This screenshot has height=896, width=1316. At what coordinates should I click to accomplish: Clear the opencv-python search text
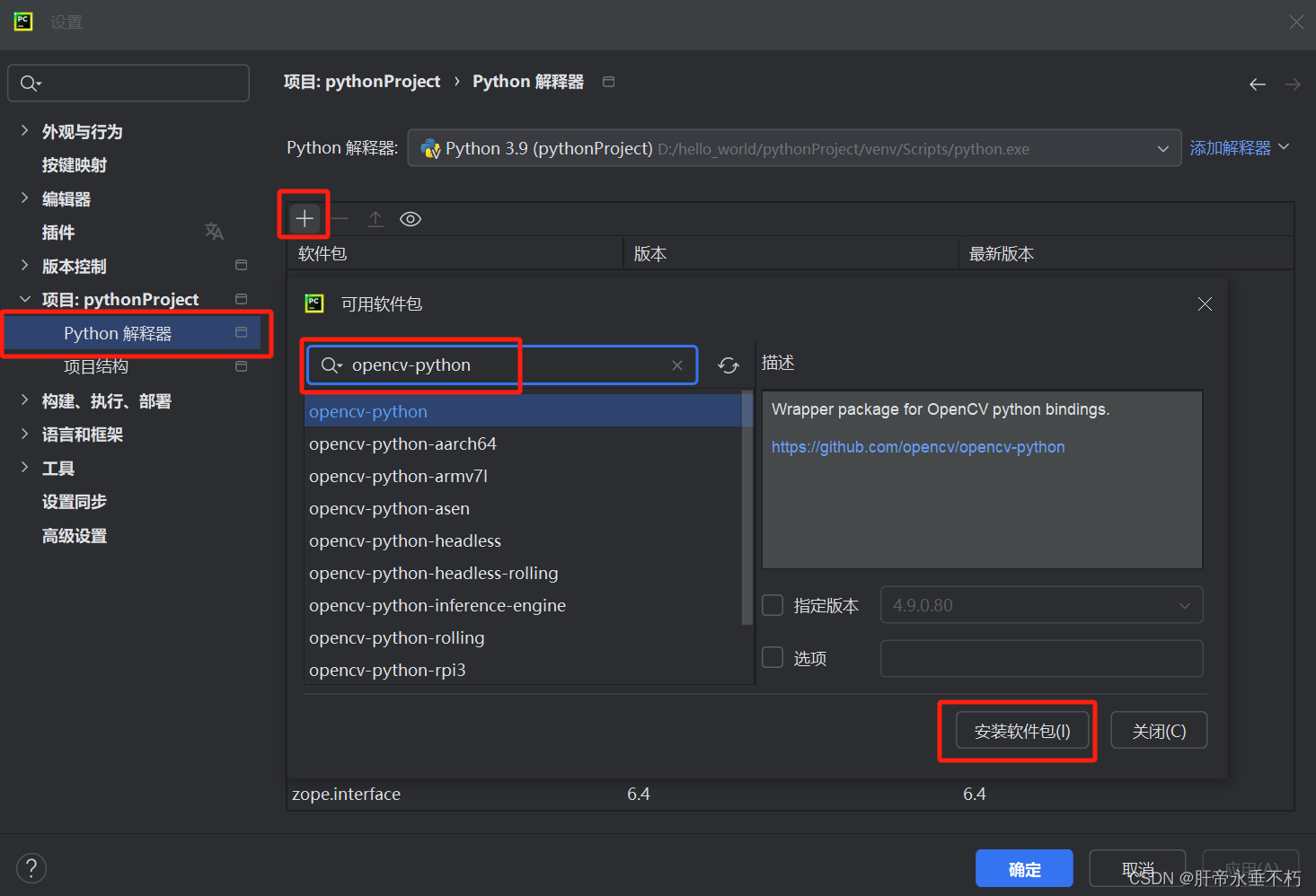(677, 365)
